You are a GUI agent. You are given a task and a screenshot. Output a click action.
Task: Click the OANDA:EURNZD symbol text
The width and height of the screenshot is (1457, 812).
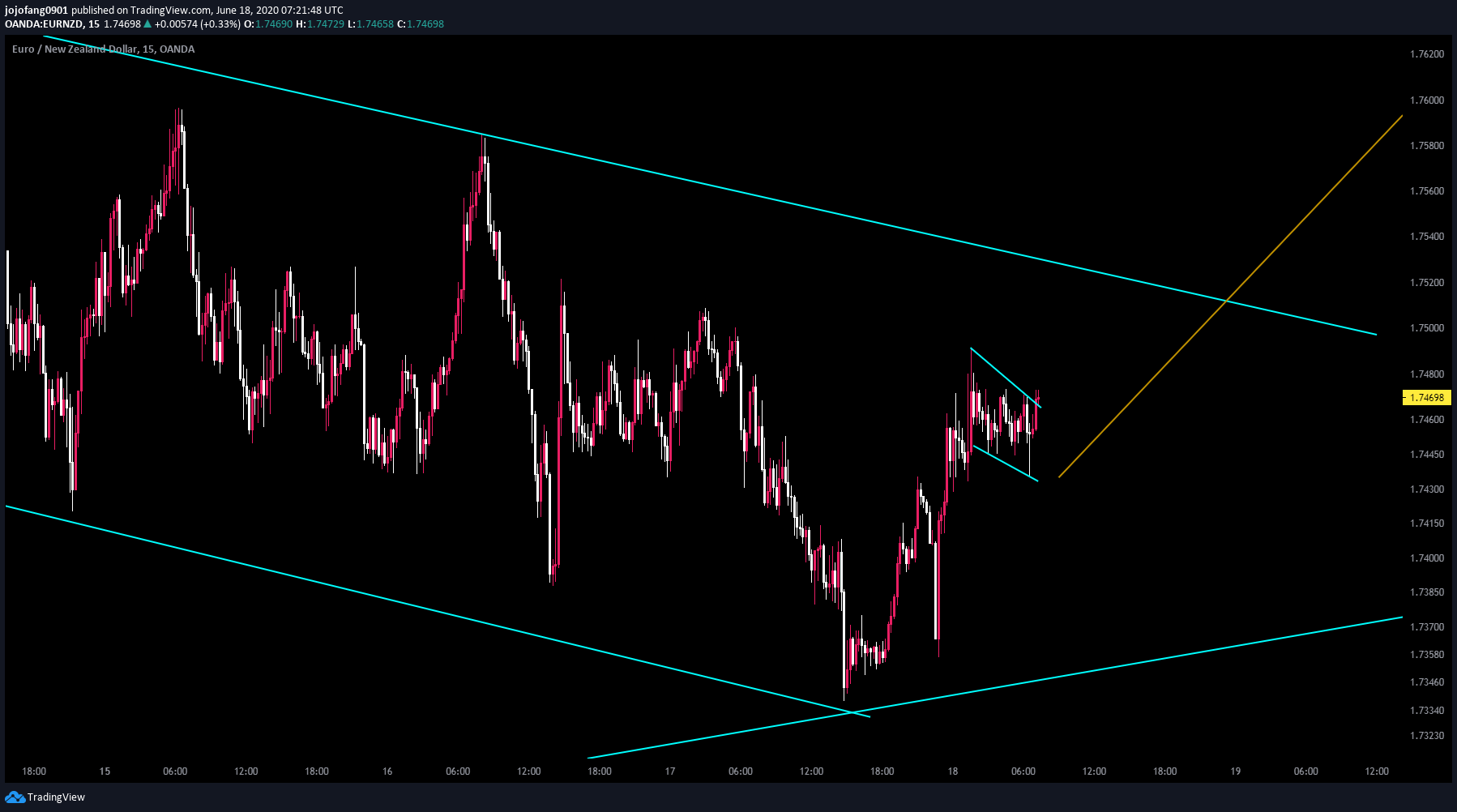pos(44,24)
